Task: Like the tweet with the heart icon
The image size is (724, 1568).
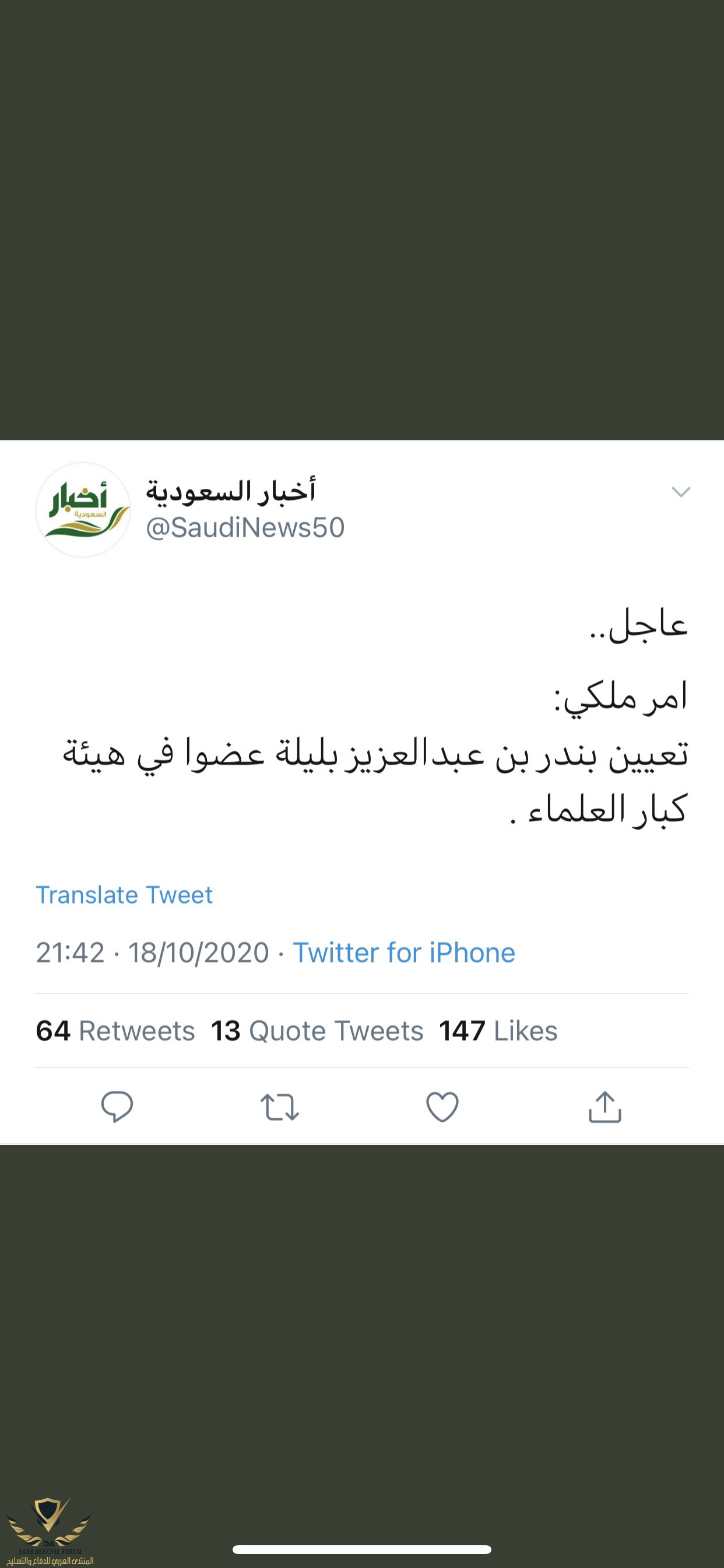Action: (x=442, y=1107)
